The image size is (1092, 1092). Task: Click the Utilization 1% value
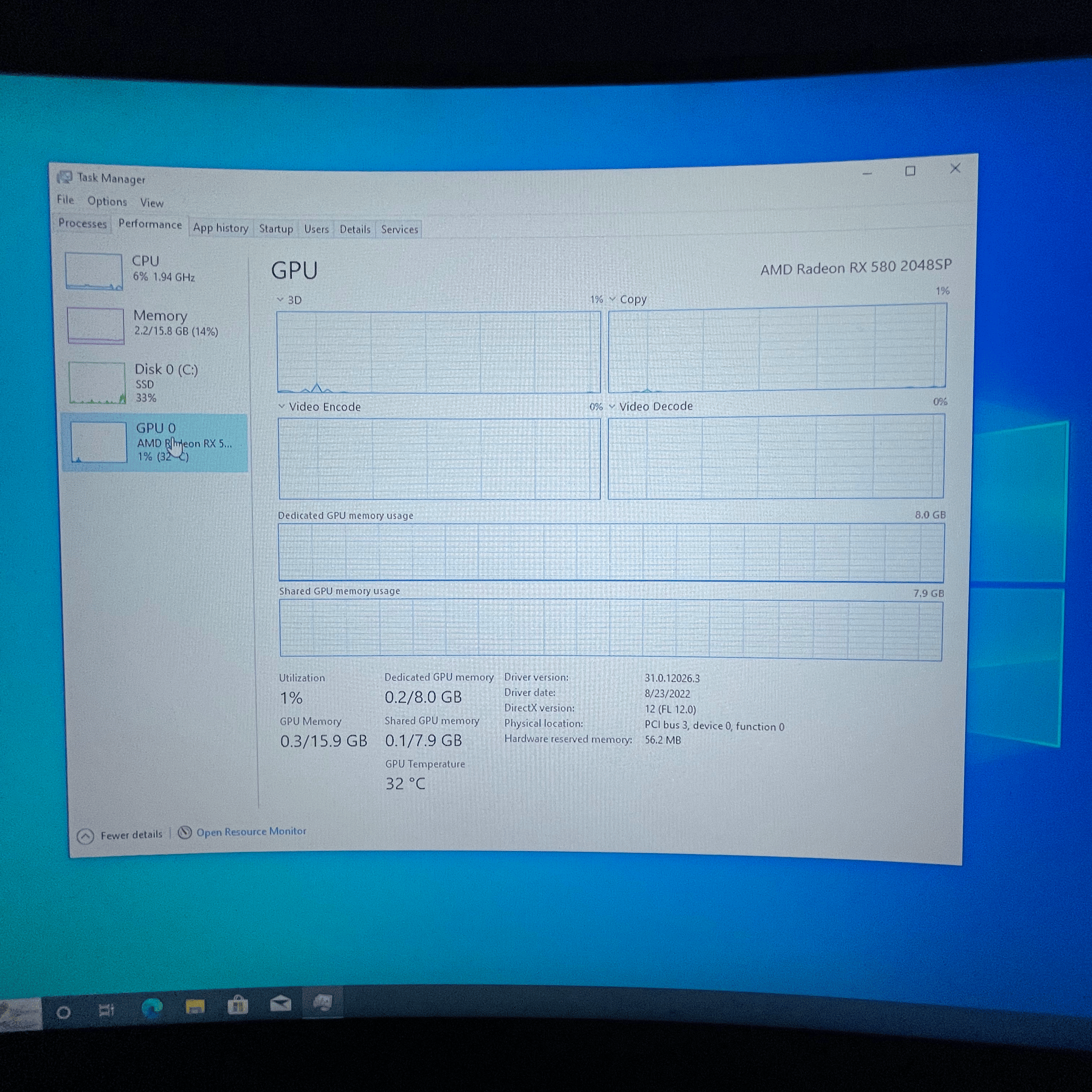pyautogui.click(x=291, y=698)
